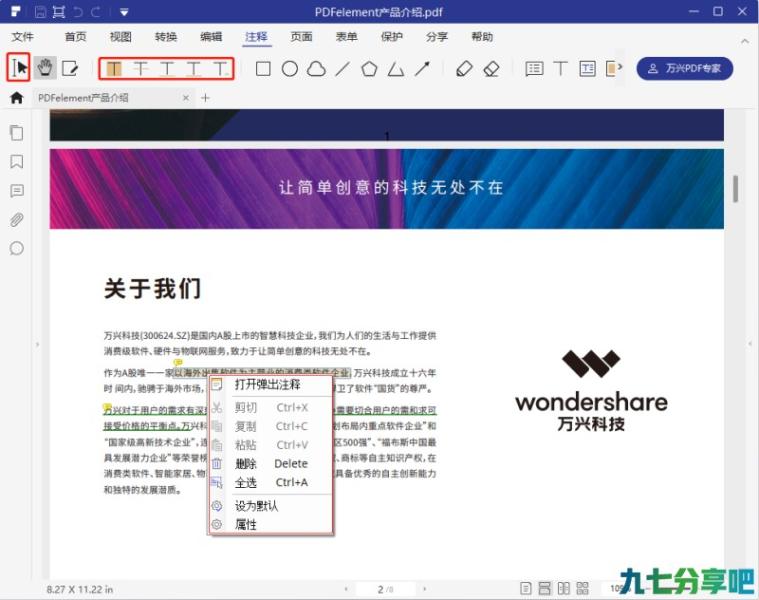Viewport: 759px width, 600px height.
Task: Select the Eraser tool
Action: (491, 69)
